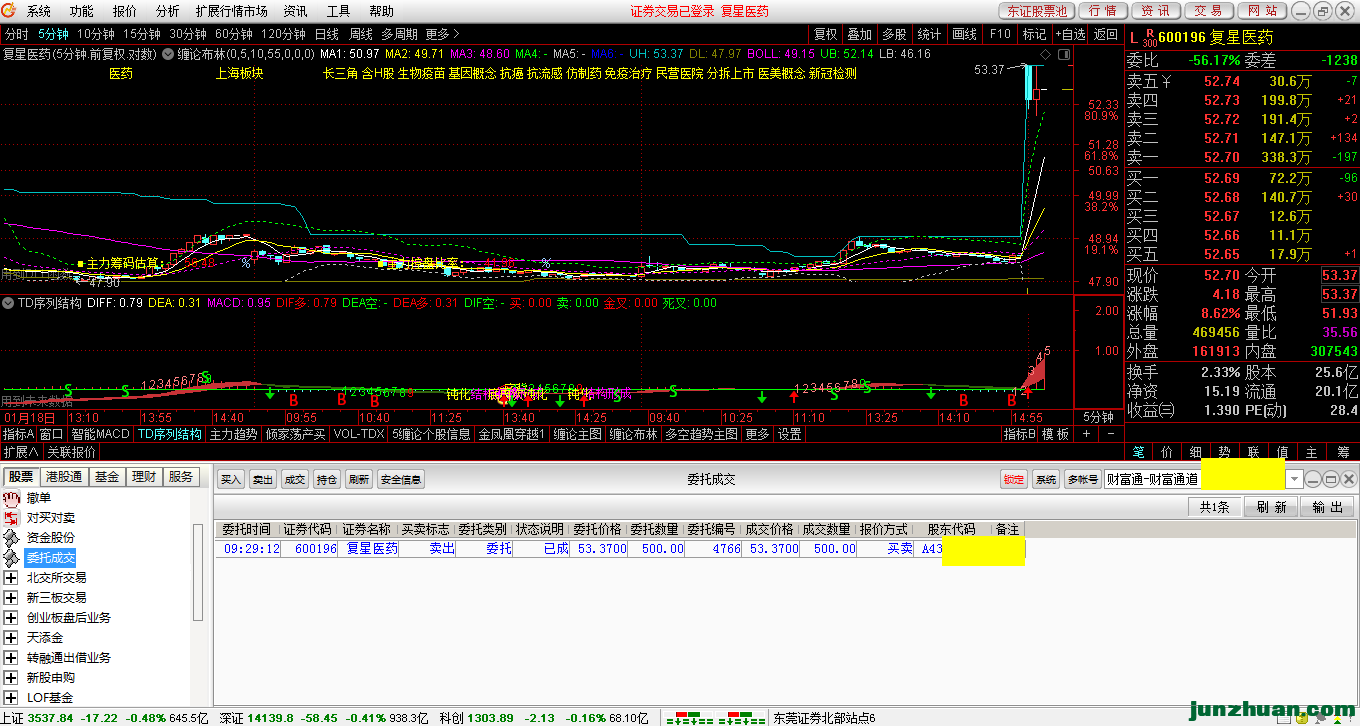Select the 价 tab in quote panel

pos(1167,453)
